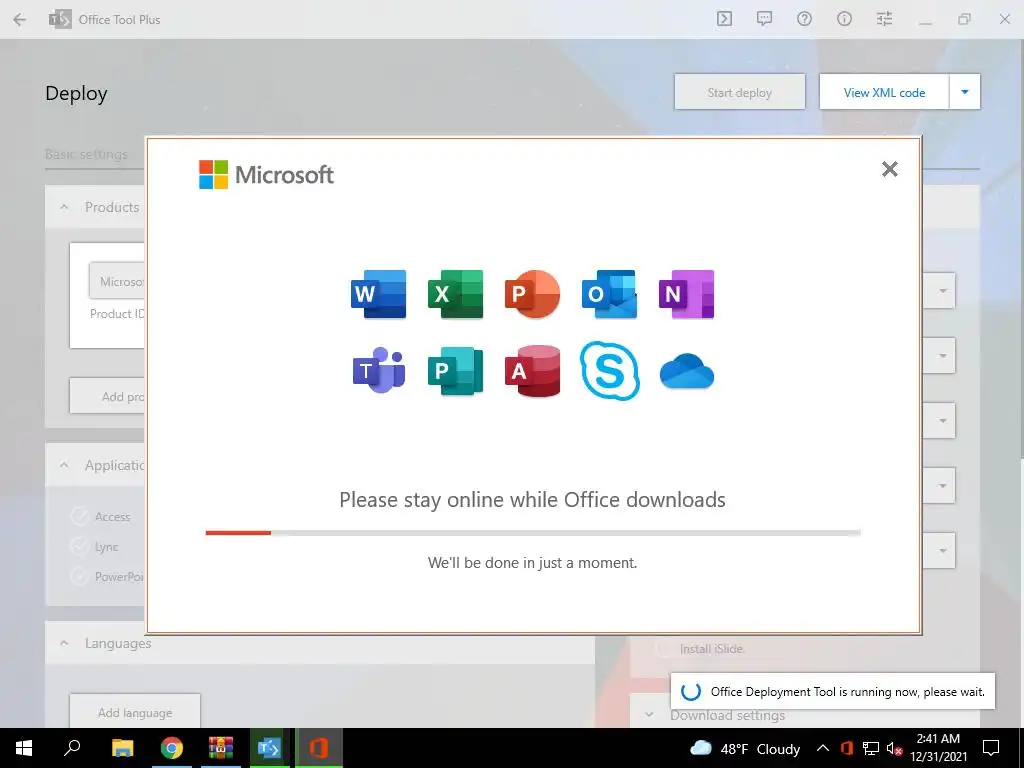Close the Office download dialog
Viewport: 1024px width, 768px height.
click(889, 169)
